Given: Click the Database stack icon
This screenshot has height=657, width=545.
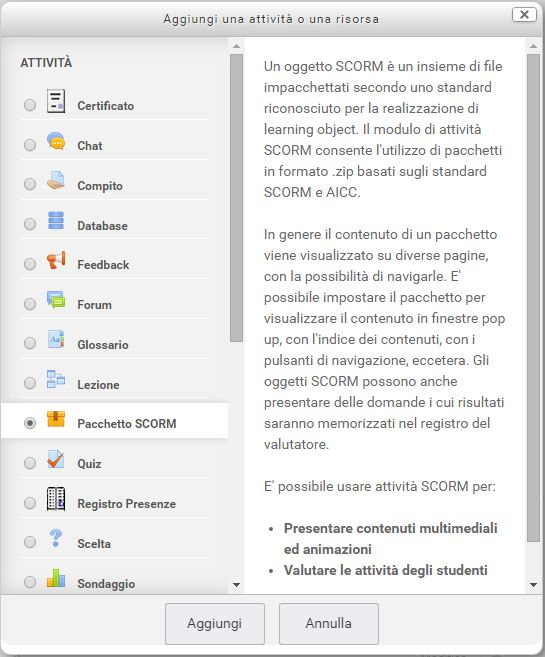Looking at the screenshot, I should tap(56, 220).
